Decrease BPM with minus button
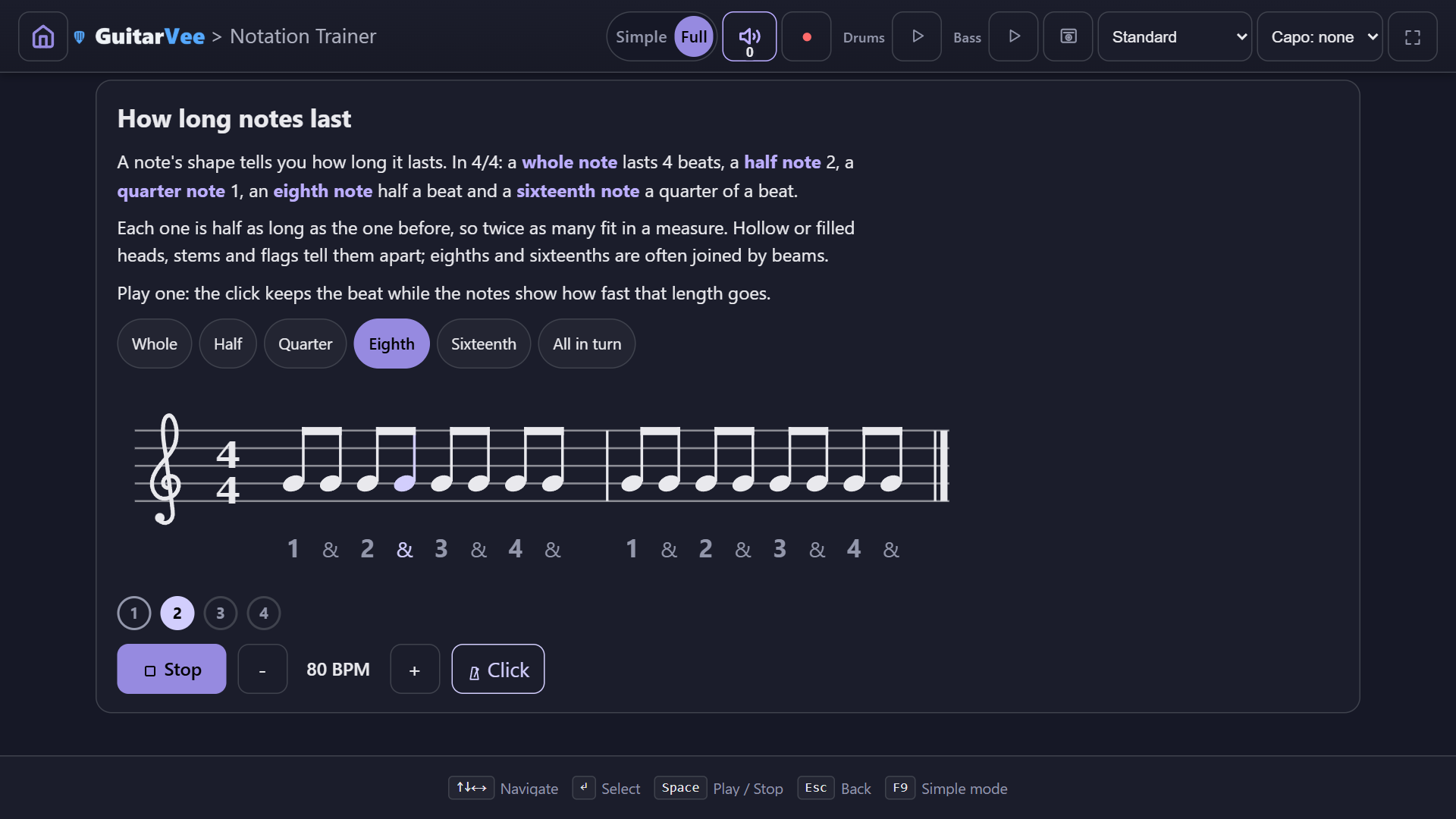This screenshot has height=819, width=1456. coord(262,669)
